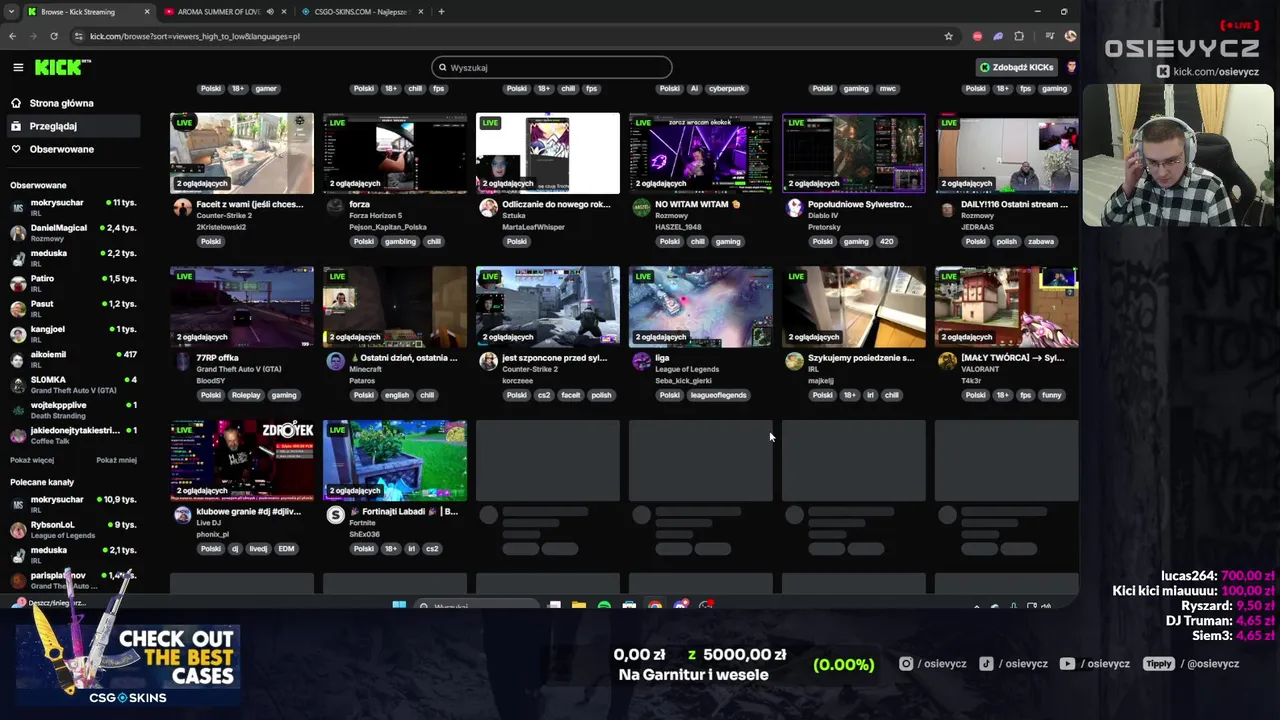
Task: Click the red extension icon in the toolbar
Action: pos(977,36)
